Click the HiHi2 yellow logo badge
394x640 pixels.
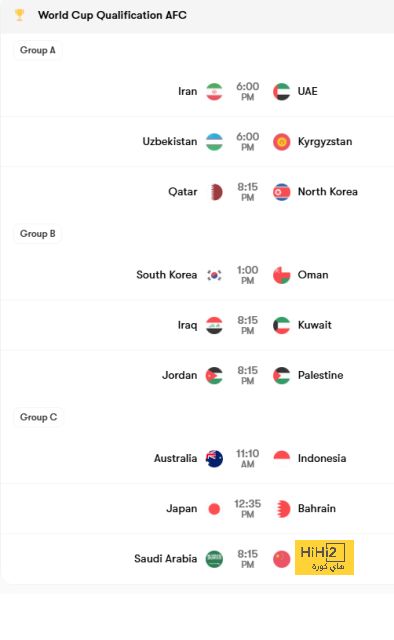(x=325, y=558)
